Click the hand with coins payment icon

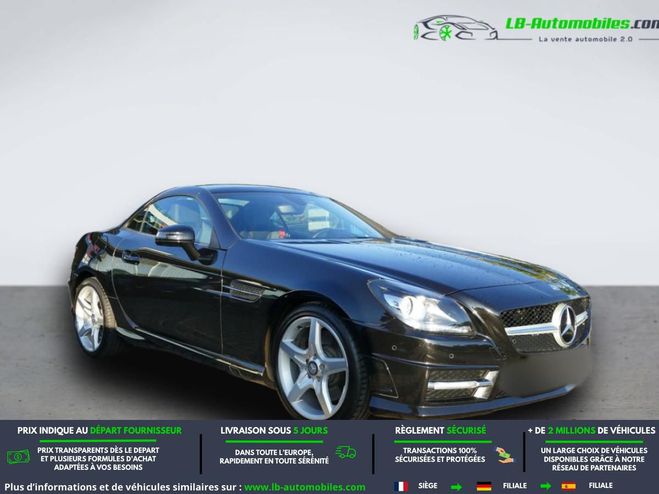click(x=504, y=455)
